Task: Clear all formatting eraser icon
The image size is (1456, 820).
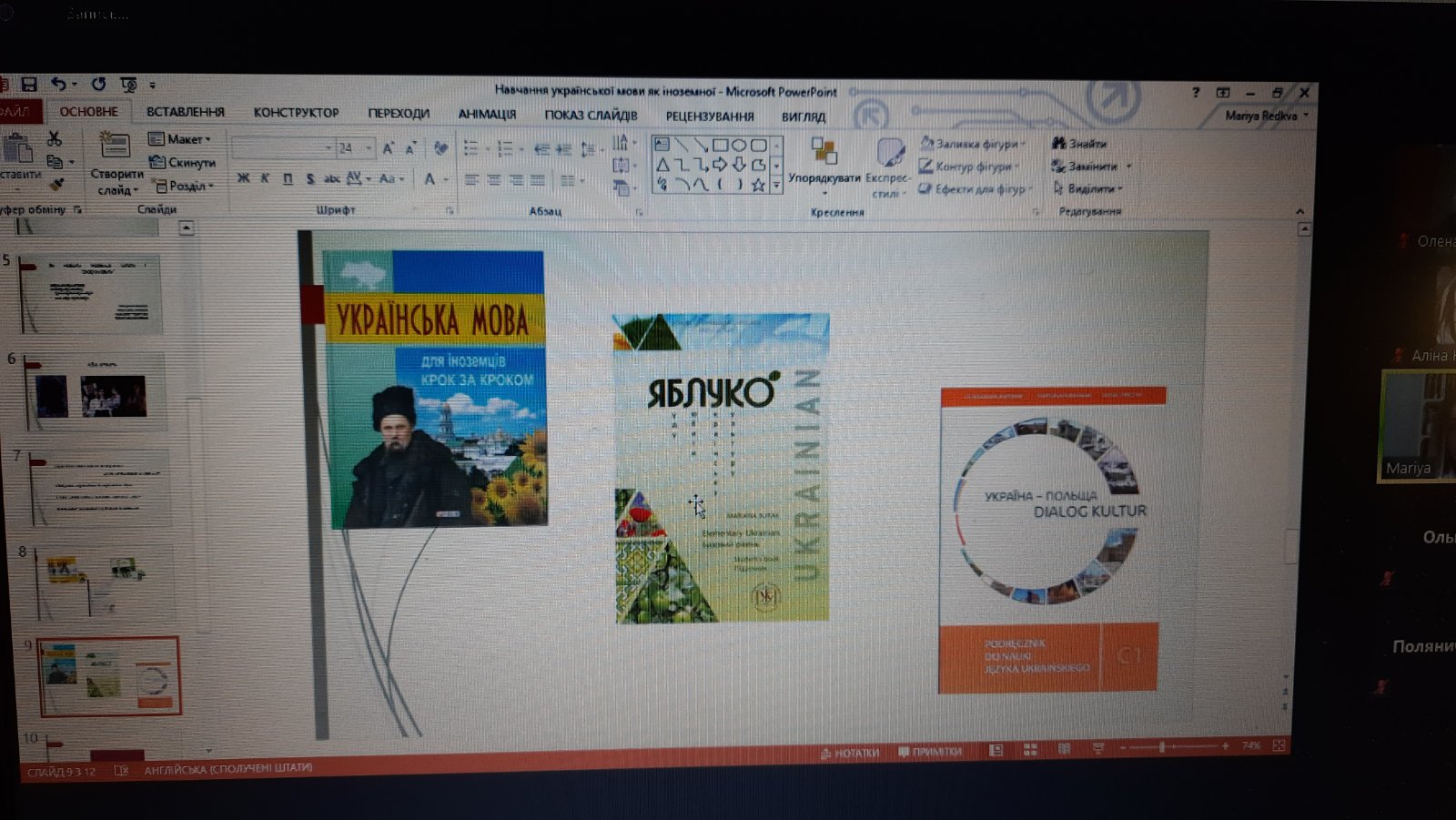Action: pyautogui.click(x=440, y=147)
